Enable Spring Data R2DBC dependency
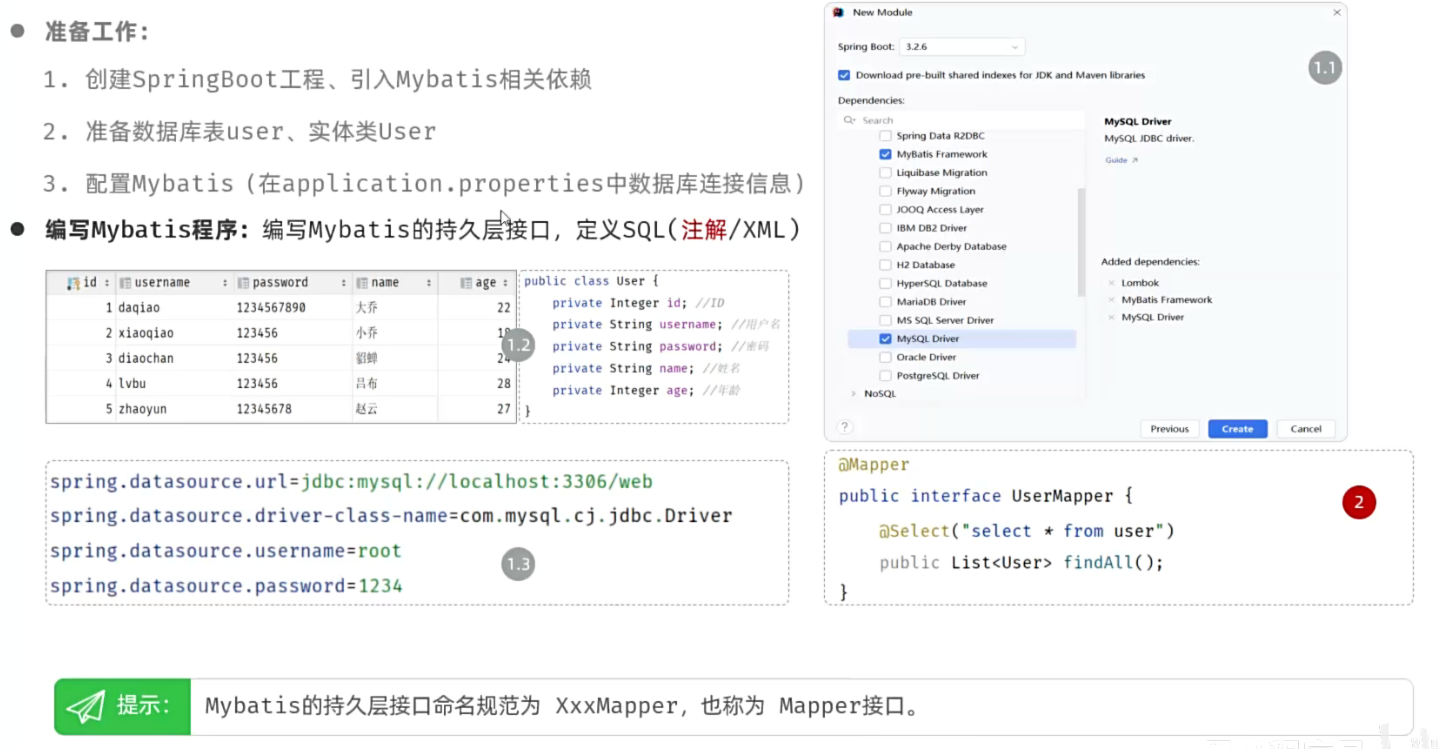This screenshot has height=749, width=1439. pos(885,136)
